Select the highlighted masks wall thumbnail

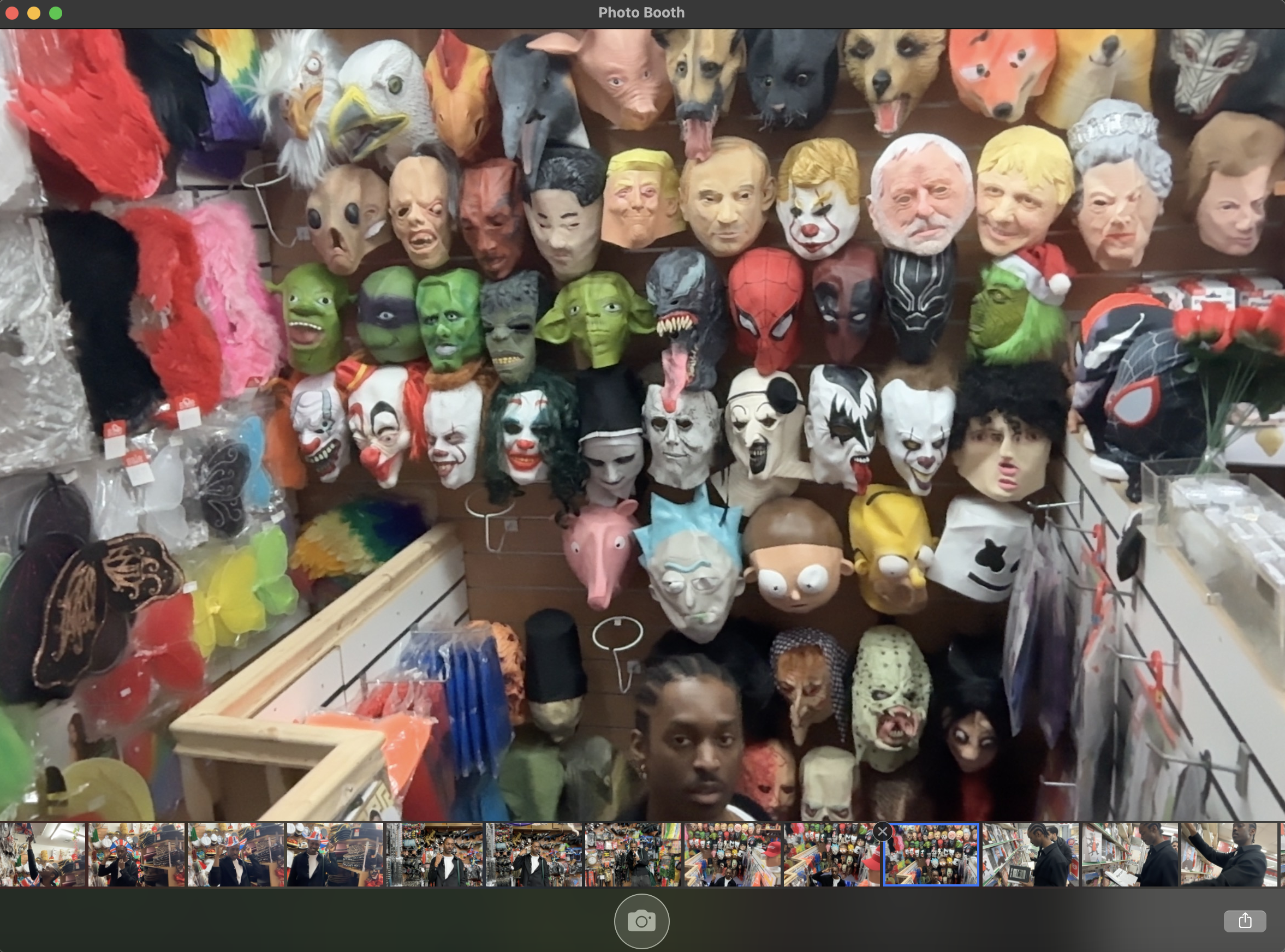[931, 855]
